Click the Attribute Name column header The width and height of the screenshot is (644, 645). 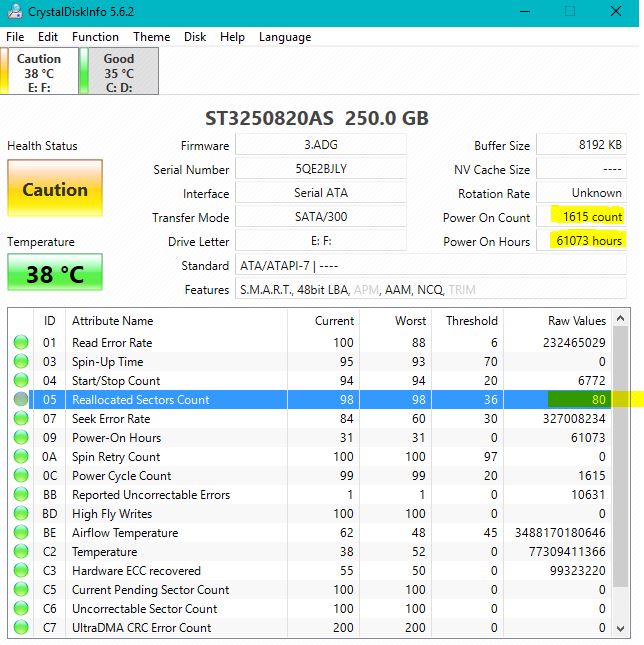click(176, 320)
